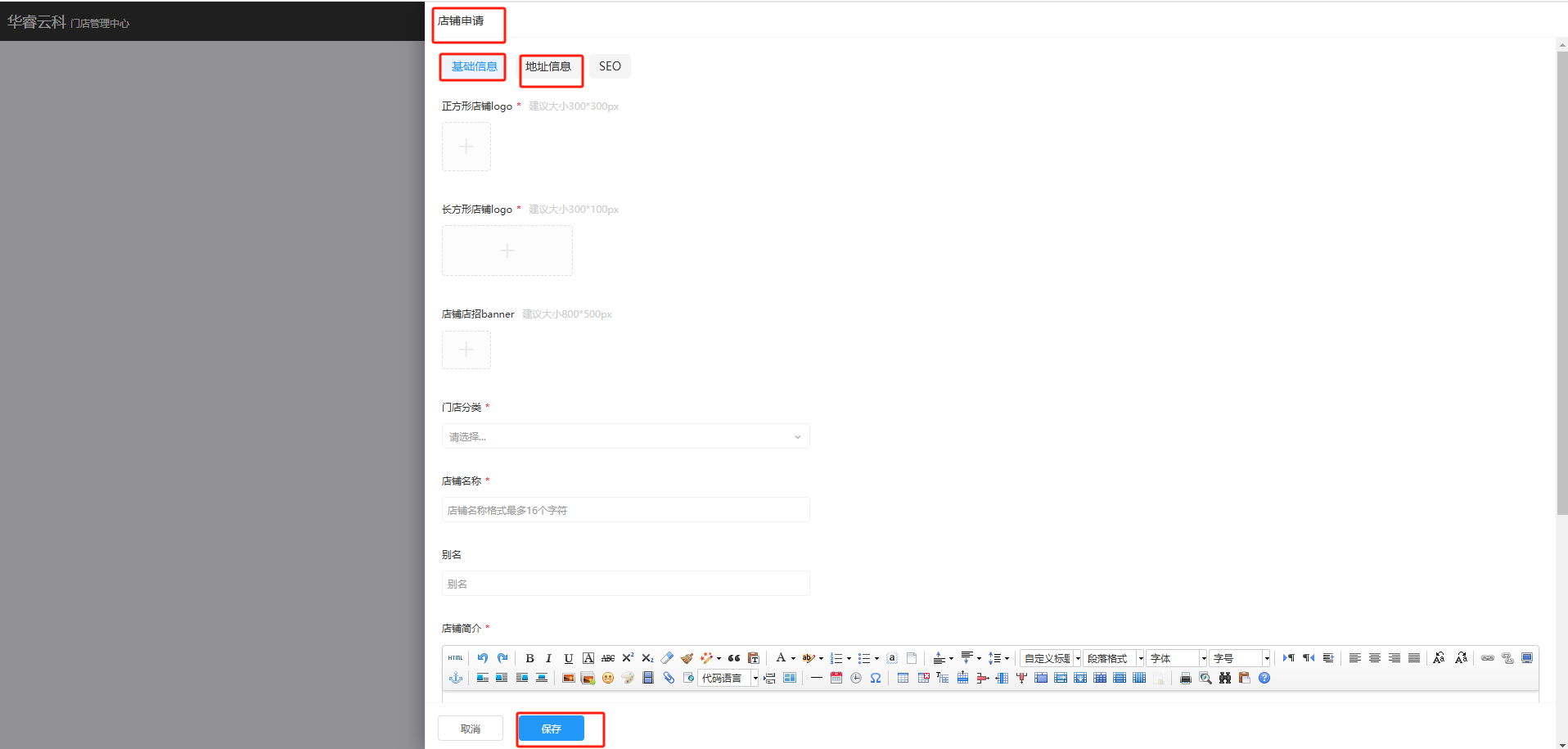Click the 店铺名称 input field
Image resolution: width=1568 pixels, height=749 pixels.
625,510
